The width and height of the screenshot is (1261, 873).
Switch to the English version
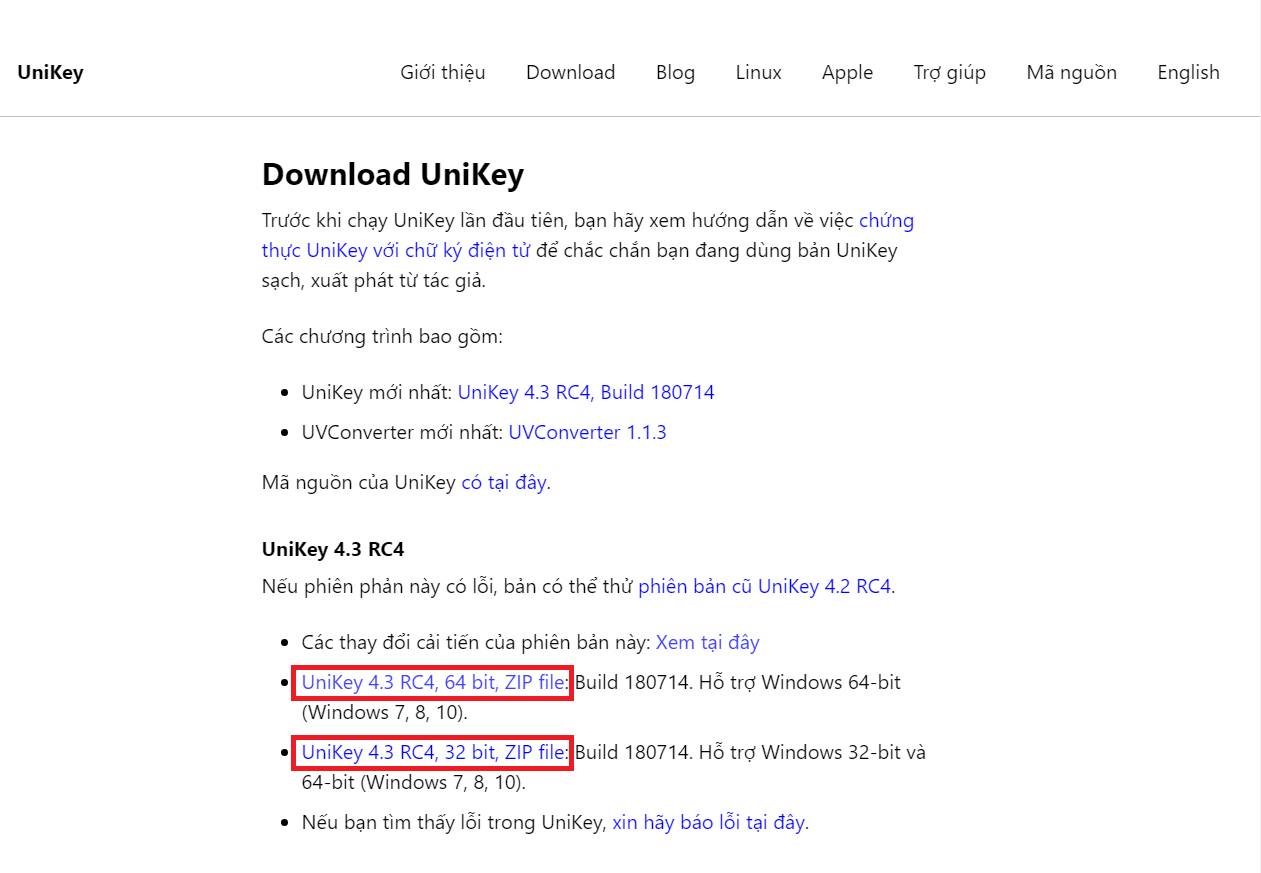[x=1188, y=72]
